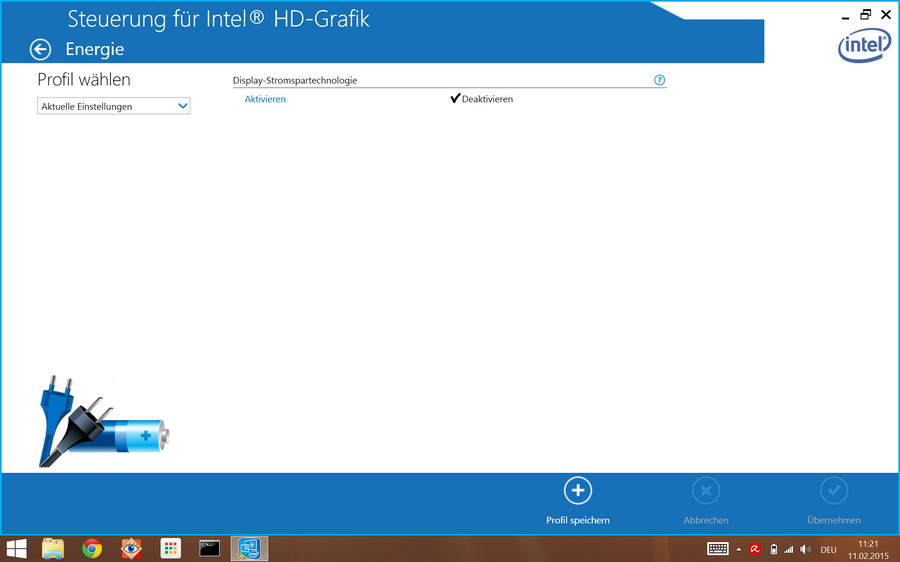This screenshot has height=562, width=900.
Task: Restore down the Intel window
Action: pos(865,15)
